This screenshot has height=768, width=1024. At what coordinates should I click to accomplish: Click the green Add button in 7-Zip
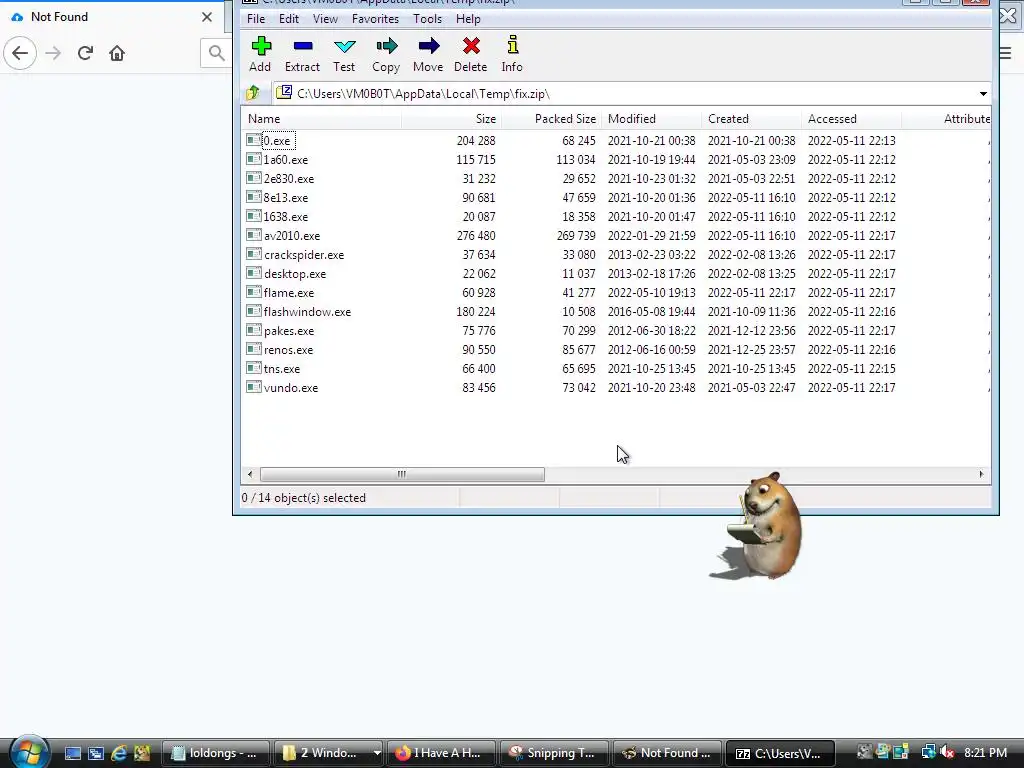[x=261, y=54]
